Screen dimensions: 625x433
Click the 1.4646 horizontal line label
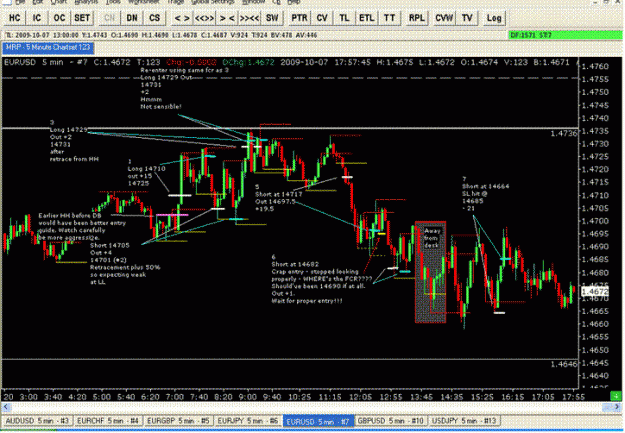(x=564, y=364)
